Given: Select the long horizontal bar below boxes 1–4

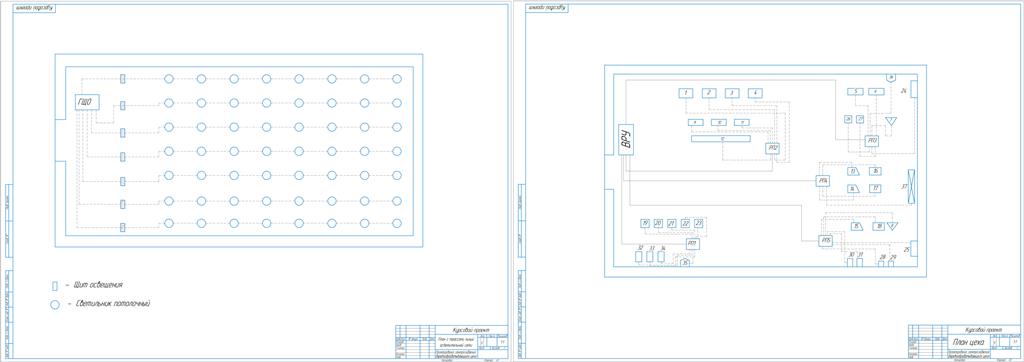Looking at the screenshot, I should coord(720,139).
